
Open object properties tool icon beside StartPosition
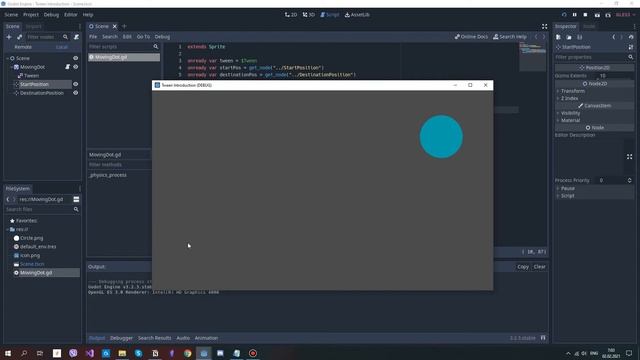tap(631, 47)
